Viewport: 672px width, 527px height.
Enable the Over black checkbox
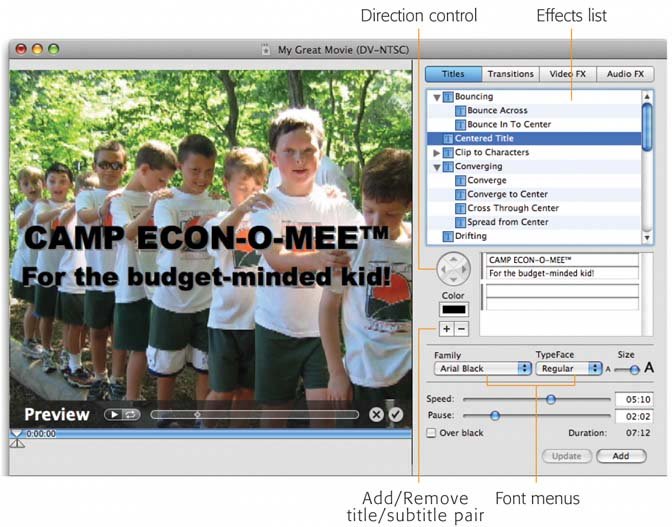click(x=431, y=433)
